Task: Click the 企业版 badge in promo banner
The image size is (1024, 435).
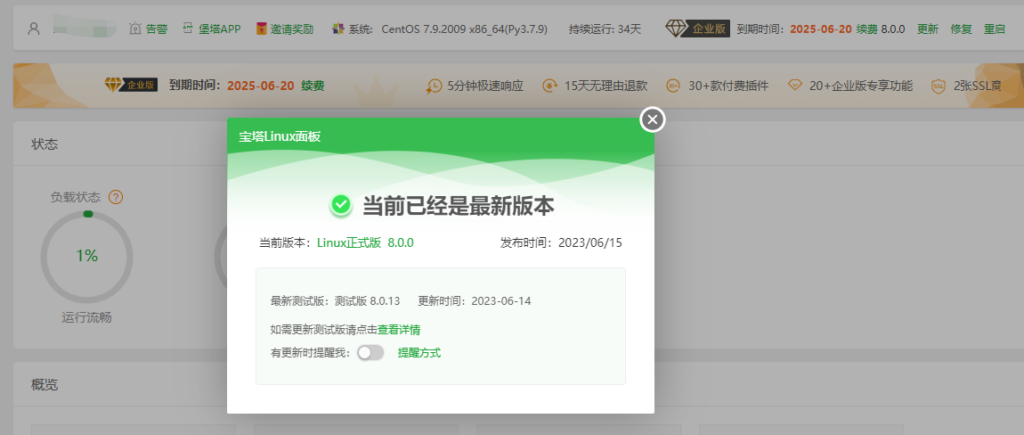Action: click(130, 86)
